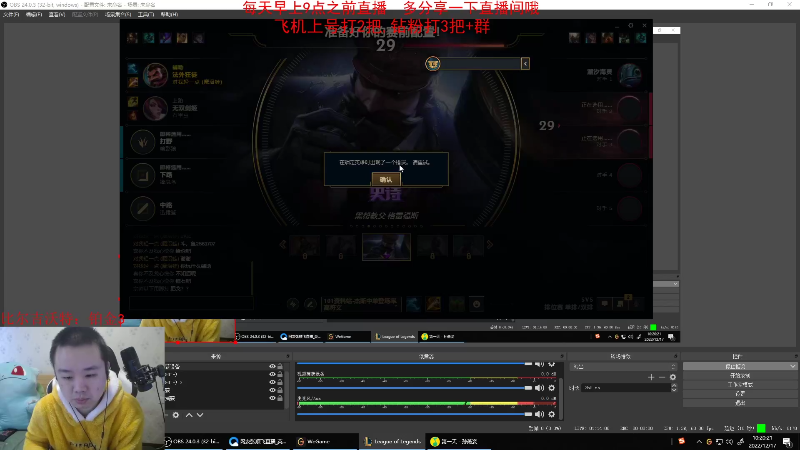
Task: Open scene transition type dropdown
Action: [x=622, y=366]
